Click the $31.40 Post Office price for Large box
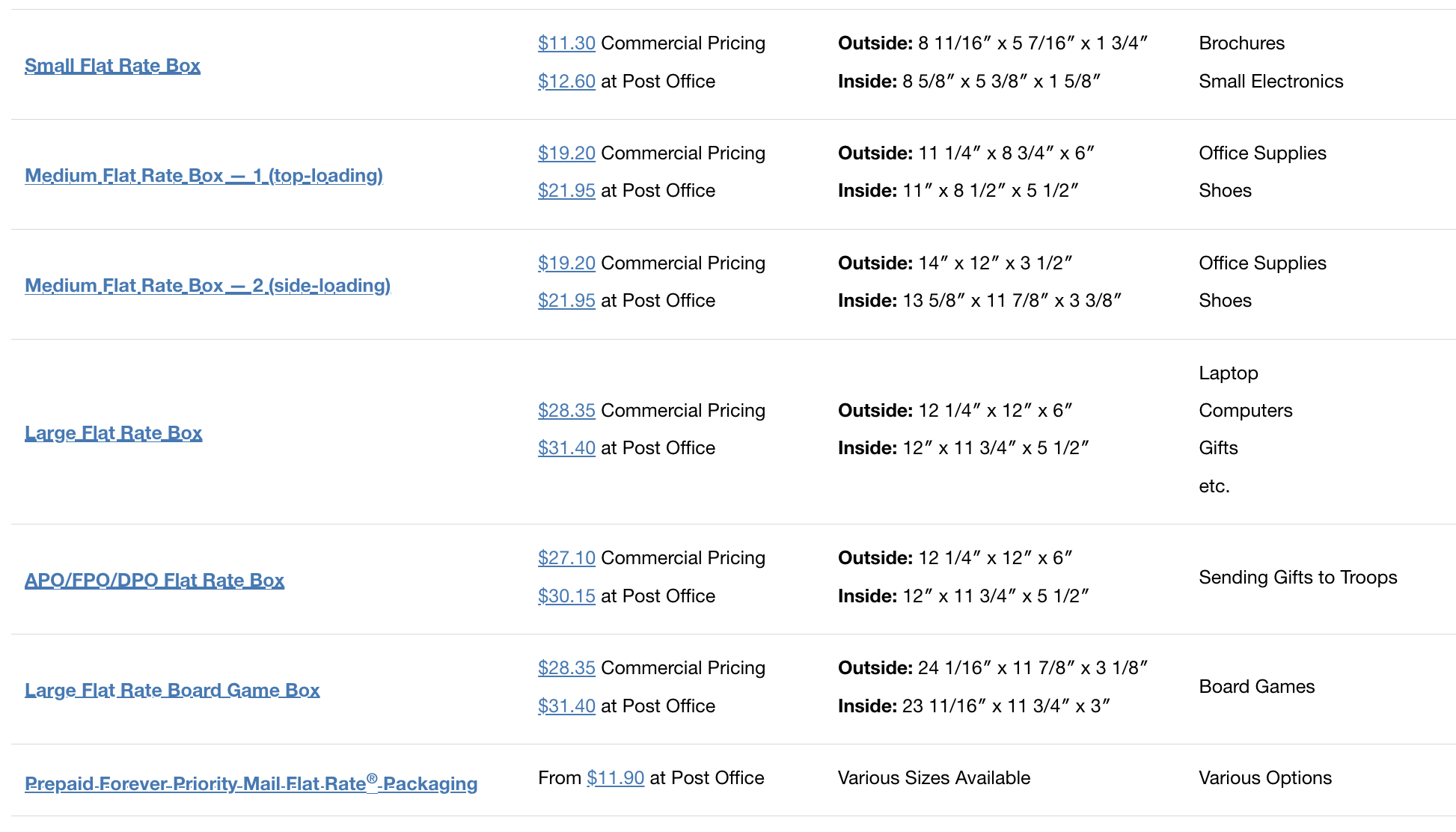1456x832 pixels. (566, 447)
